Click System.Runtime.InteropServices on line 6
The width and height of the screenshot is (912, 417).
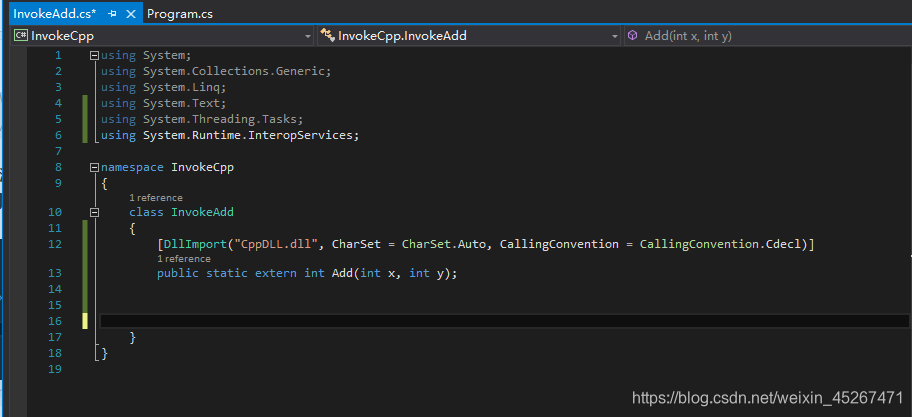click(x=248, y=136)
